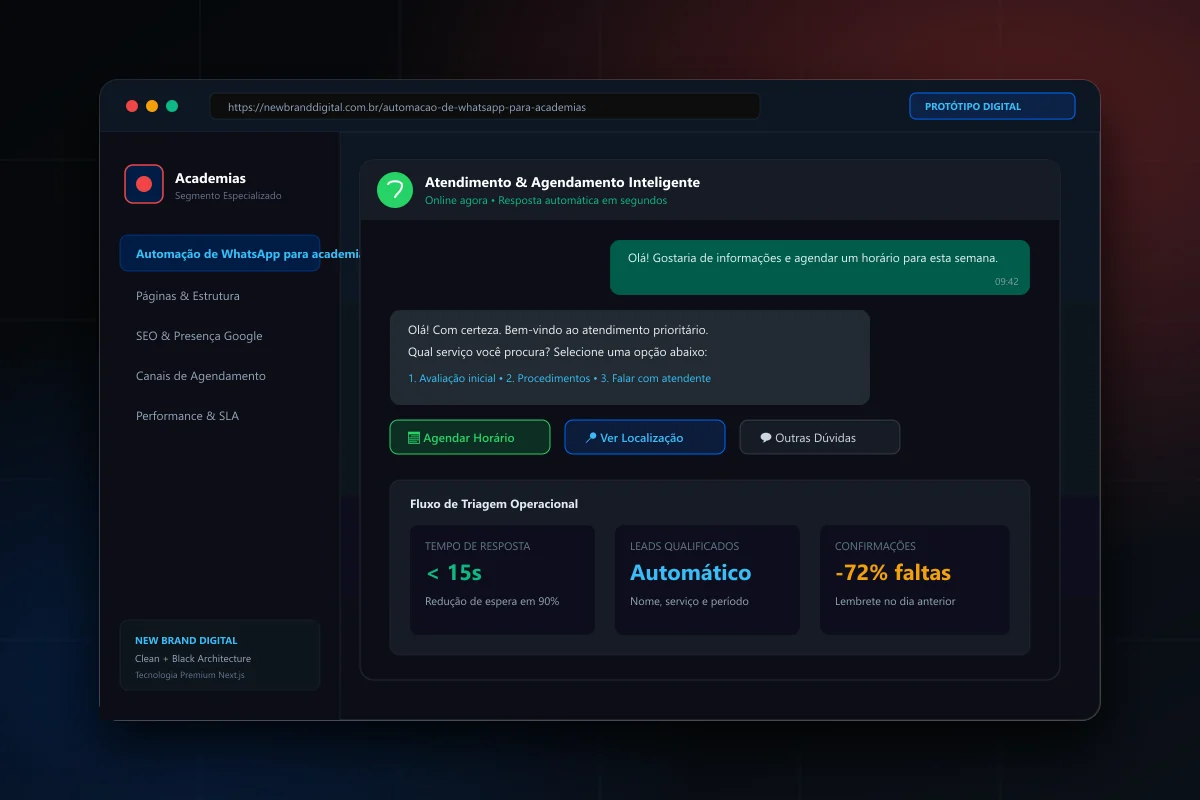Click the pin icon in Ver Localização
The image size is (1200, 800).
coord(591,438)
